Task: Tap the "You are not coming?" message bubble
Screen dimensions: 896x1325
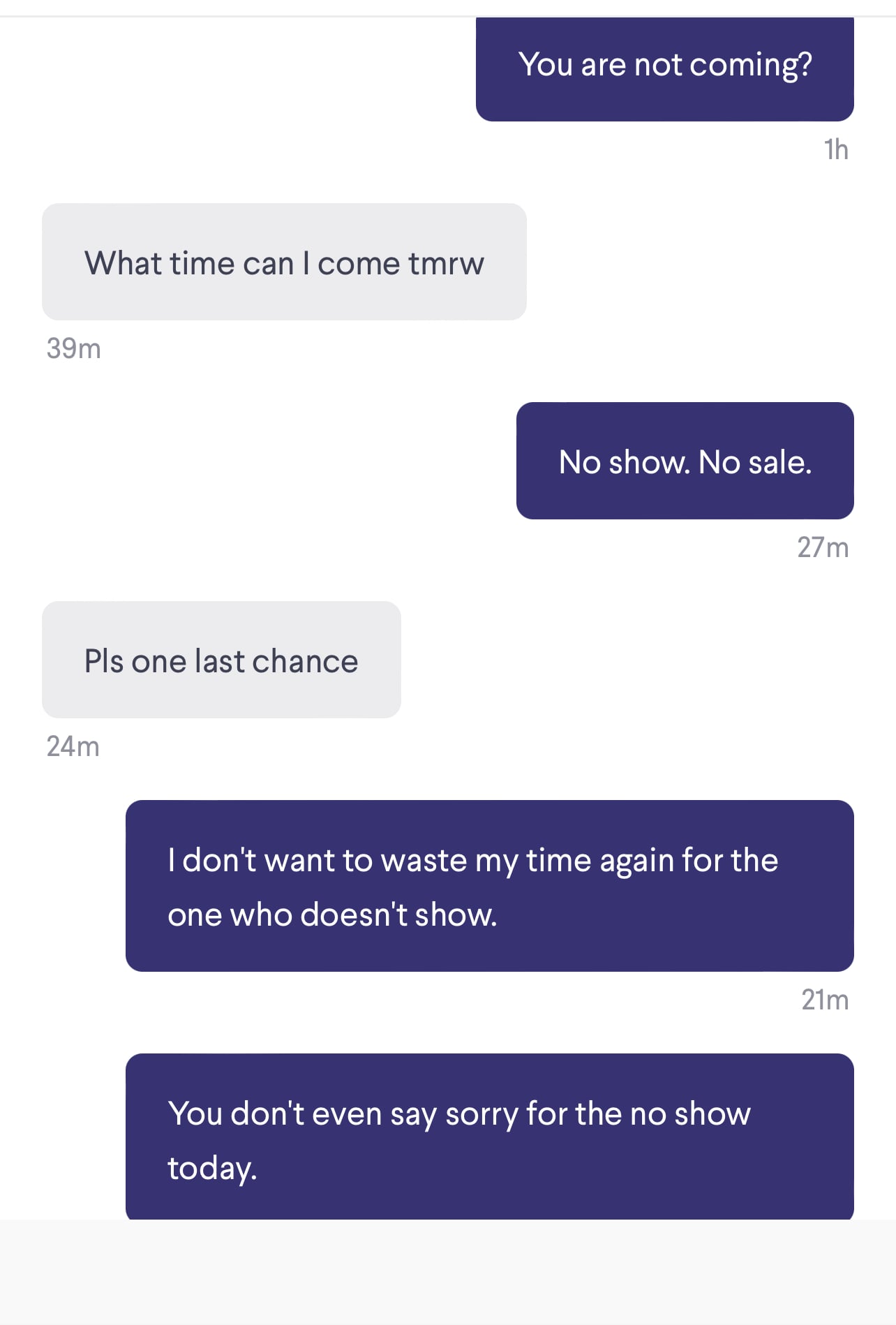Action: 664,68
